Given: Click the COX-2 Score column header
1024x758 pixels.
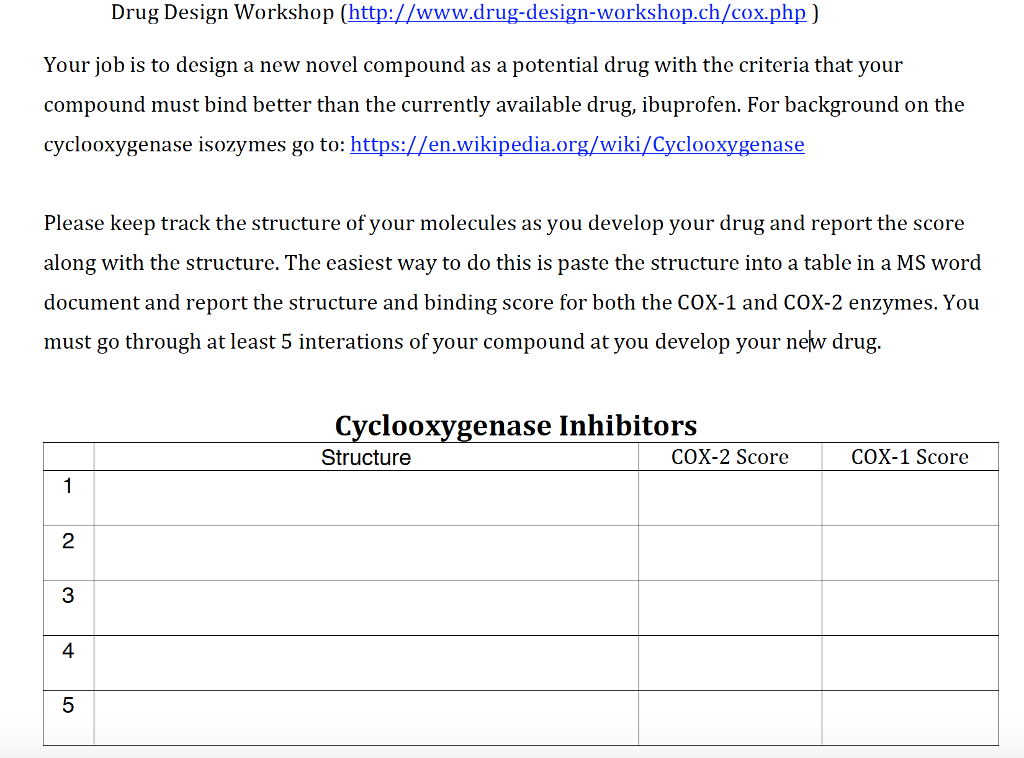Looking at the screenshot, I should point(730,457).
